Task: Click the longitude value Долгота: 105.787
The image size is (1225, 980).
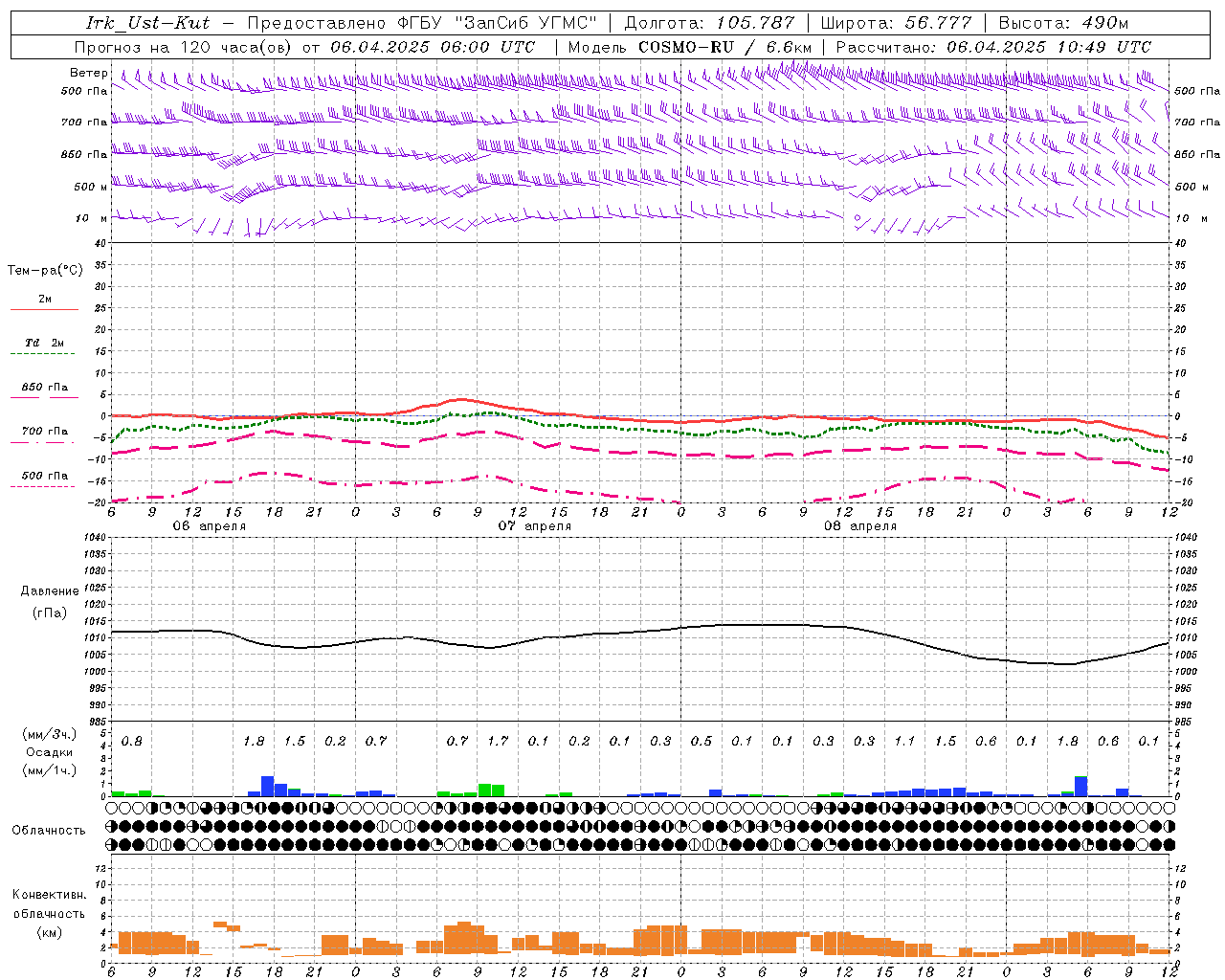Action: pos(710,23)
